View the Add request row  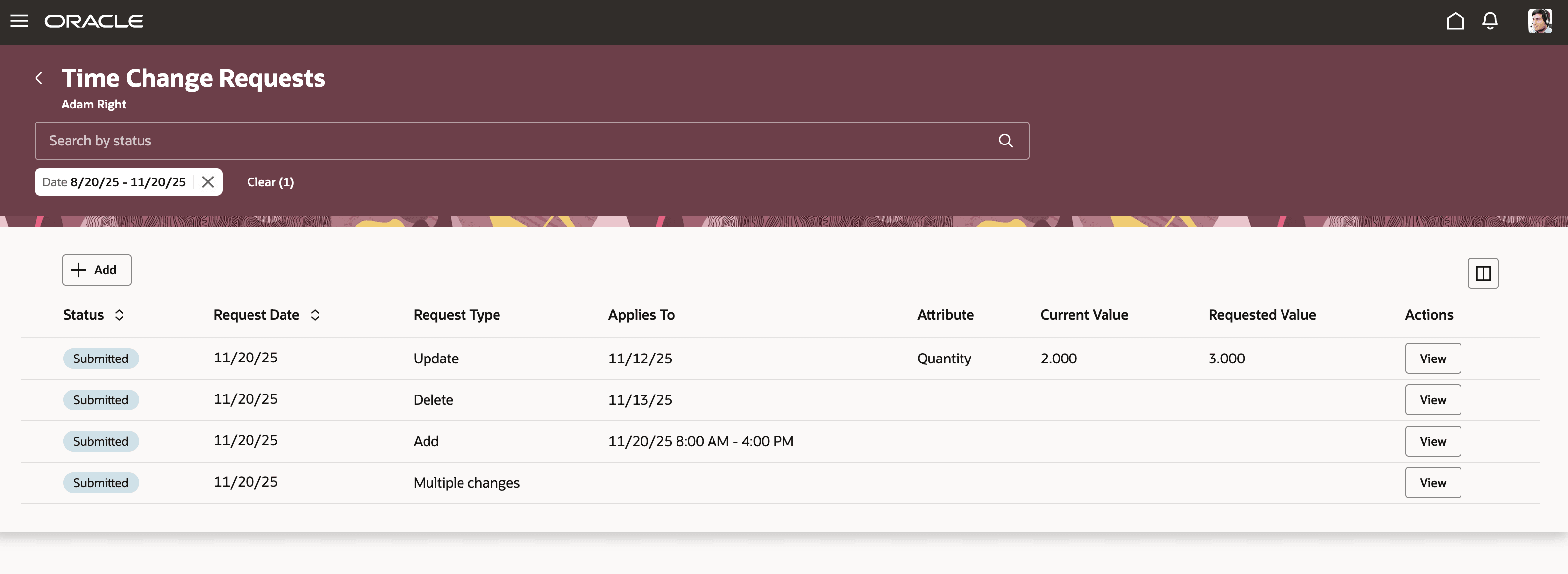coord(1432,441)
